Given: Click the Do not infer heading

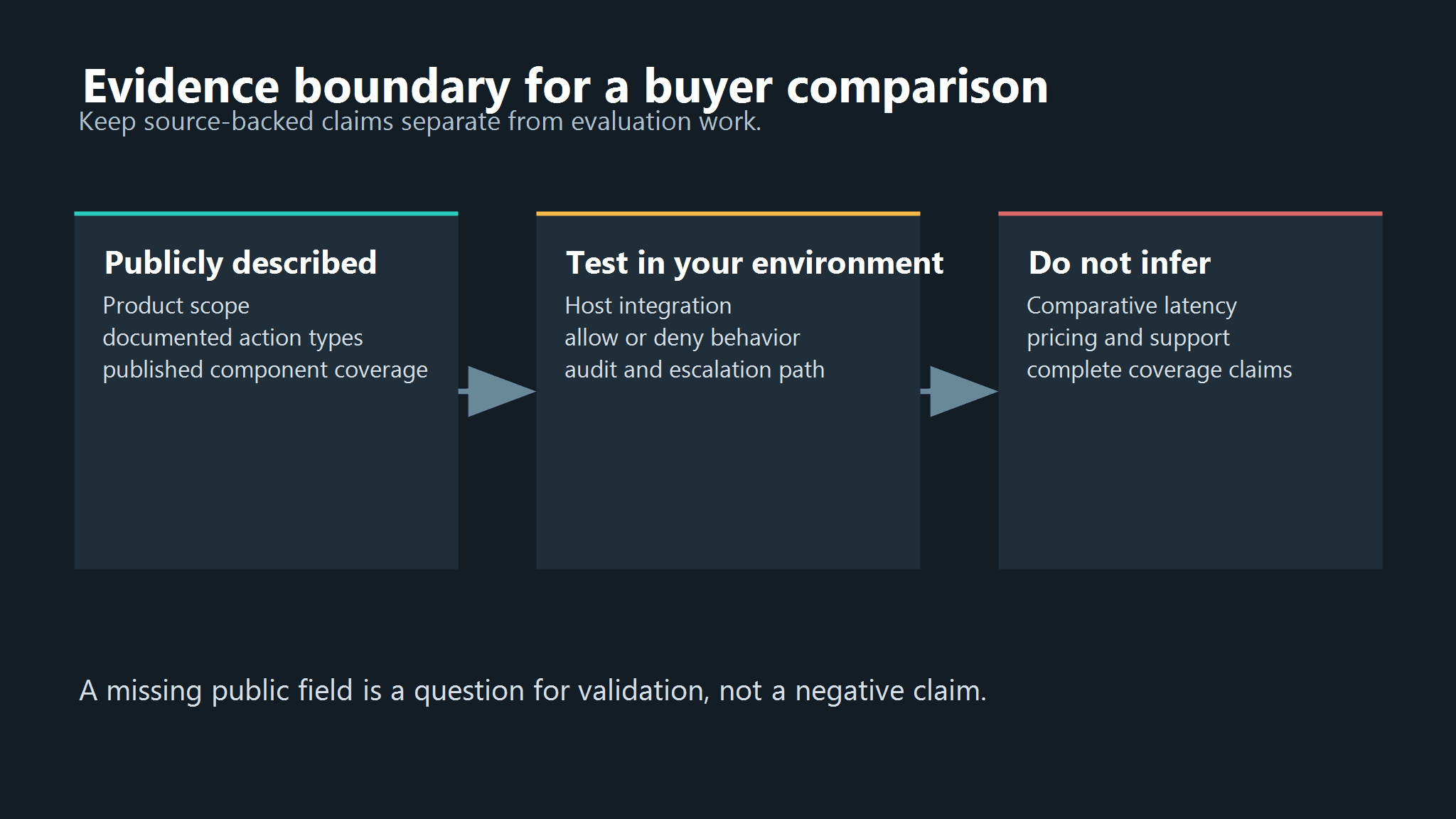Looking at the screenshot, I should point(1119,263).
